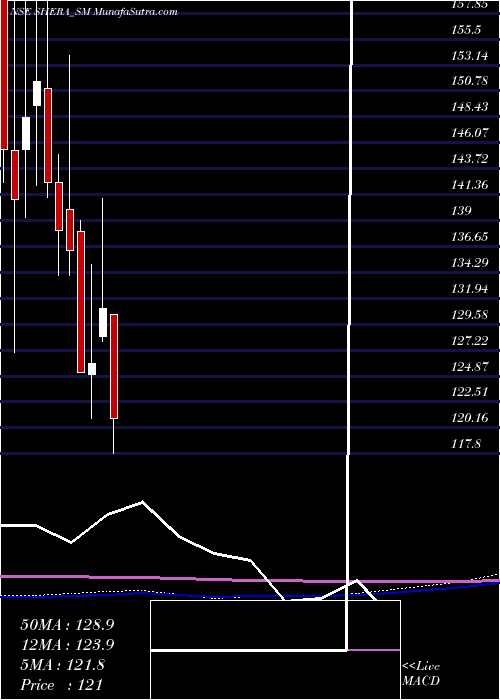Image resolution: width=500 pixels, height=700 pixels.
Task: Click the blue moving average line
Action: click(x=250, y=594)
